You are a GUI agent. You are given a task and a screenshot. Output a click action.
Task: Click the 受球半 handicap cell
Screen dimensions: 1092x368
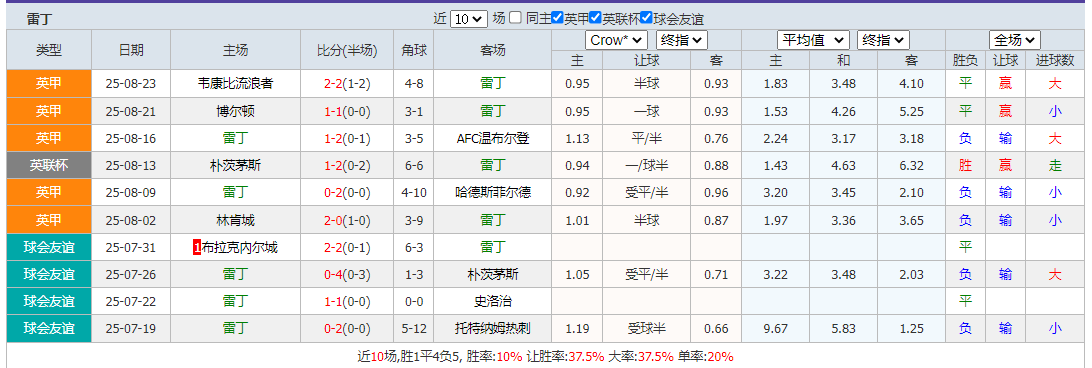pyautogui.click(x=647, y=329)
